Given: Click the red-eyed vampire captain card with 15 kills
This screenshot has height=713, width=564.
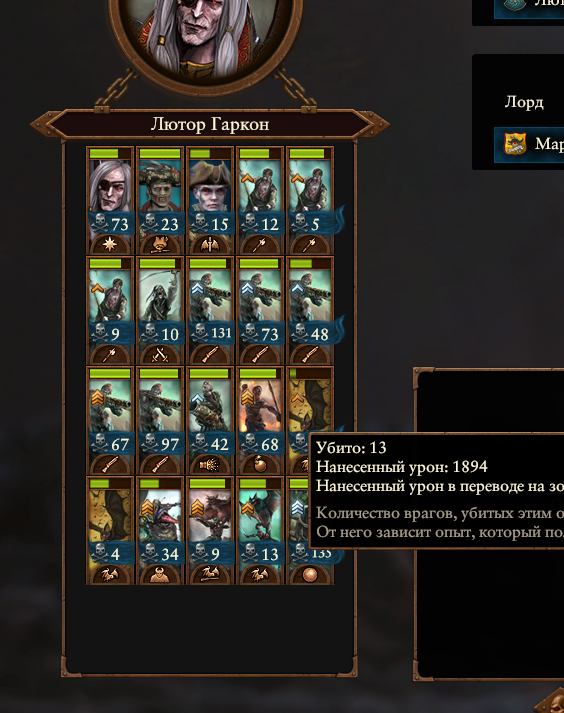Looking at the screenshot, I should tap(210, 200).
